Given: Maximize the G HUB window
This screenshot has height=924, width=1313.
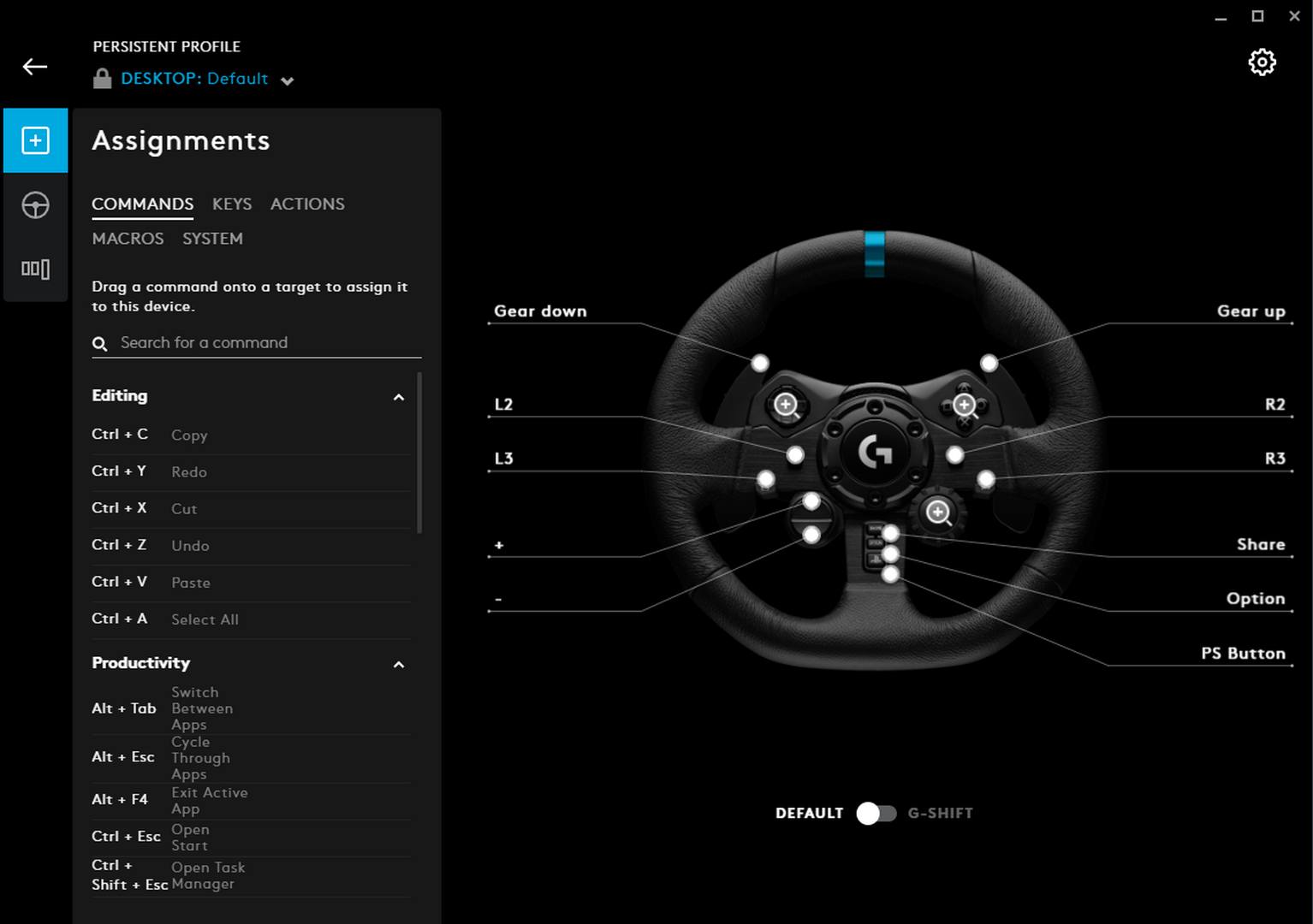Looking at the screenshot, I should coord(1257,16).
